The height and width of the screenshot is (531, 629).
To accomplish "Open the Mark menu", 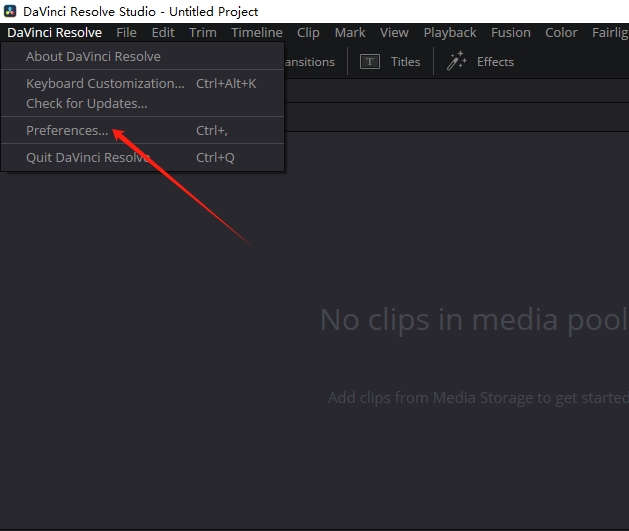I will tap(350, 32).
